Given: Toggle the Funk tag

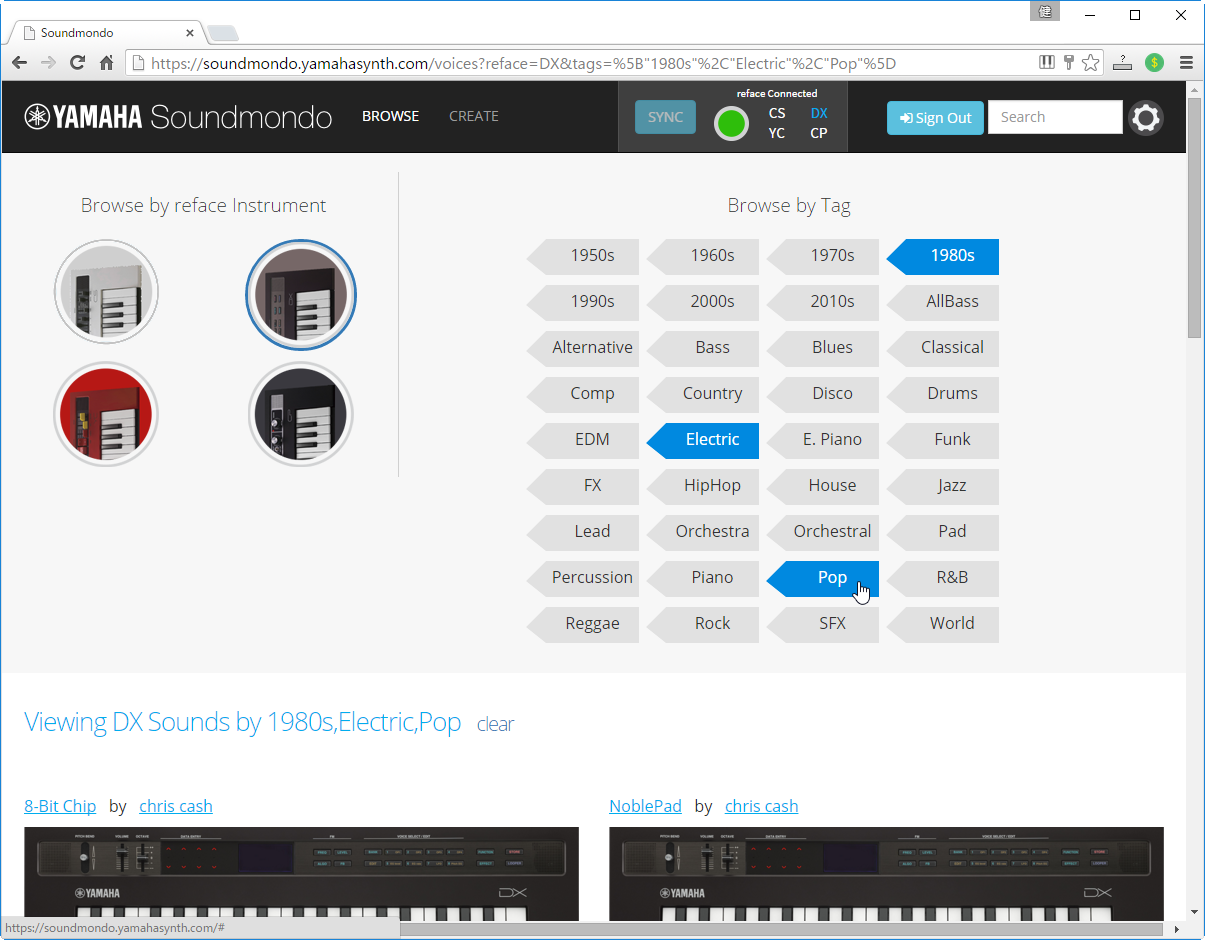Looking at the screenshot, I should click(x=943, y=441).
